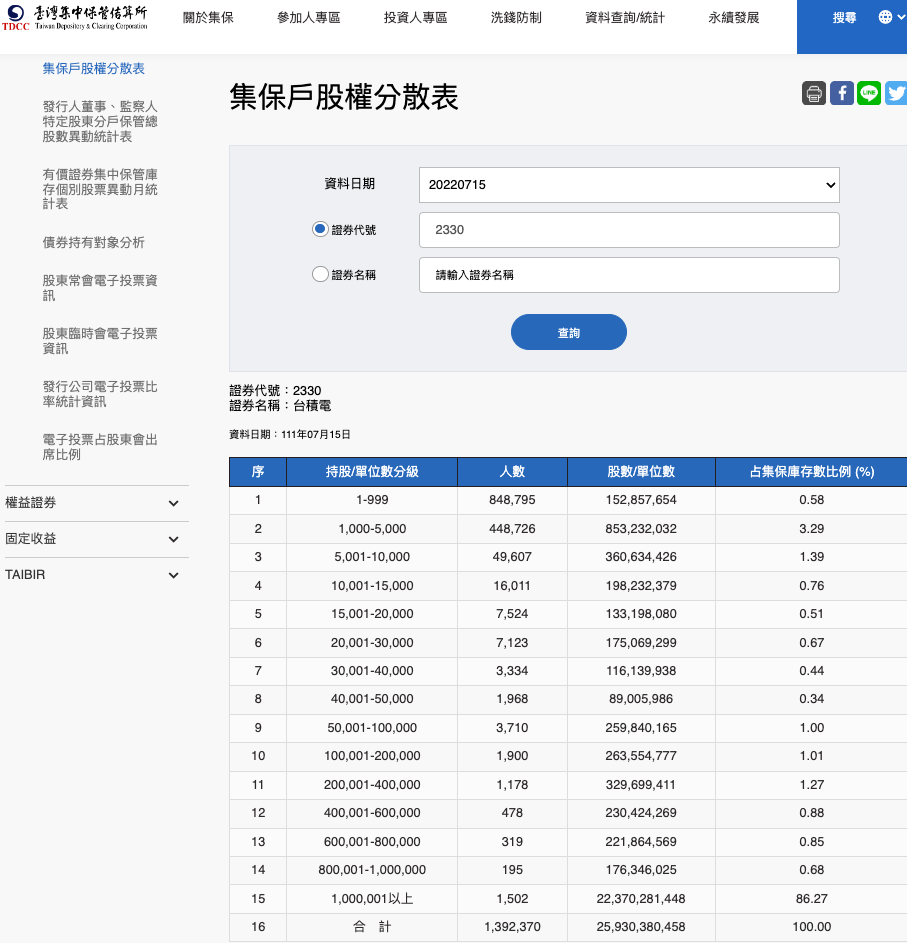Expand the 權益證券 sidebar section
The width and height of the screenshot is (907, 943).
point(96,503)
